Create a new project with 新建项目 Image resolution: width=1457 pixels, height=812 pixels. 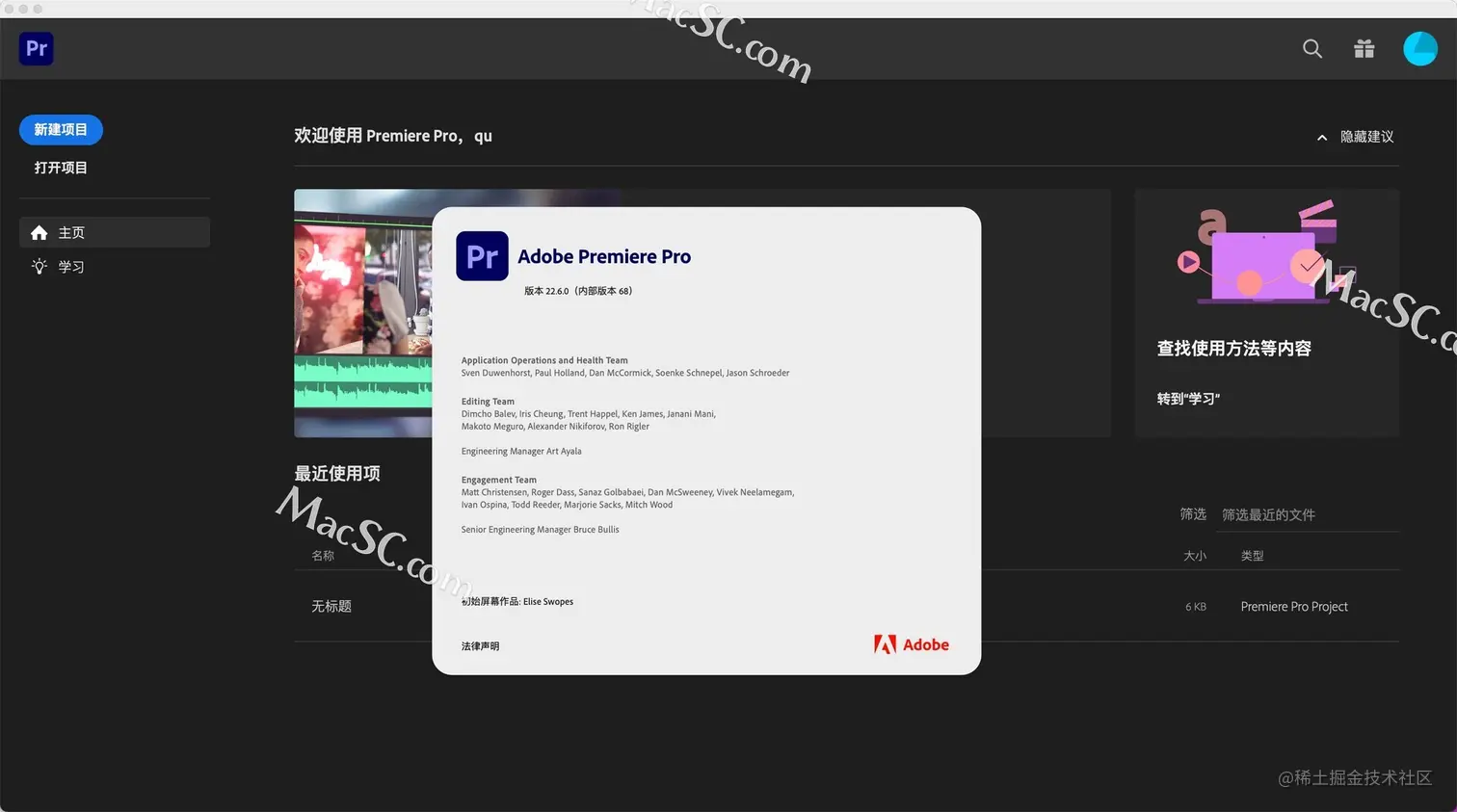click(61, 130)
